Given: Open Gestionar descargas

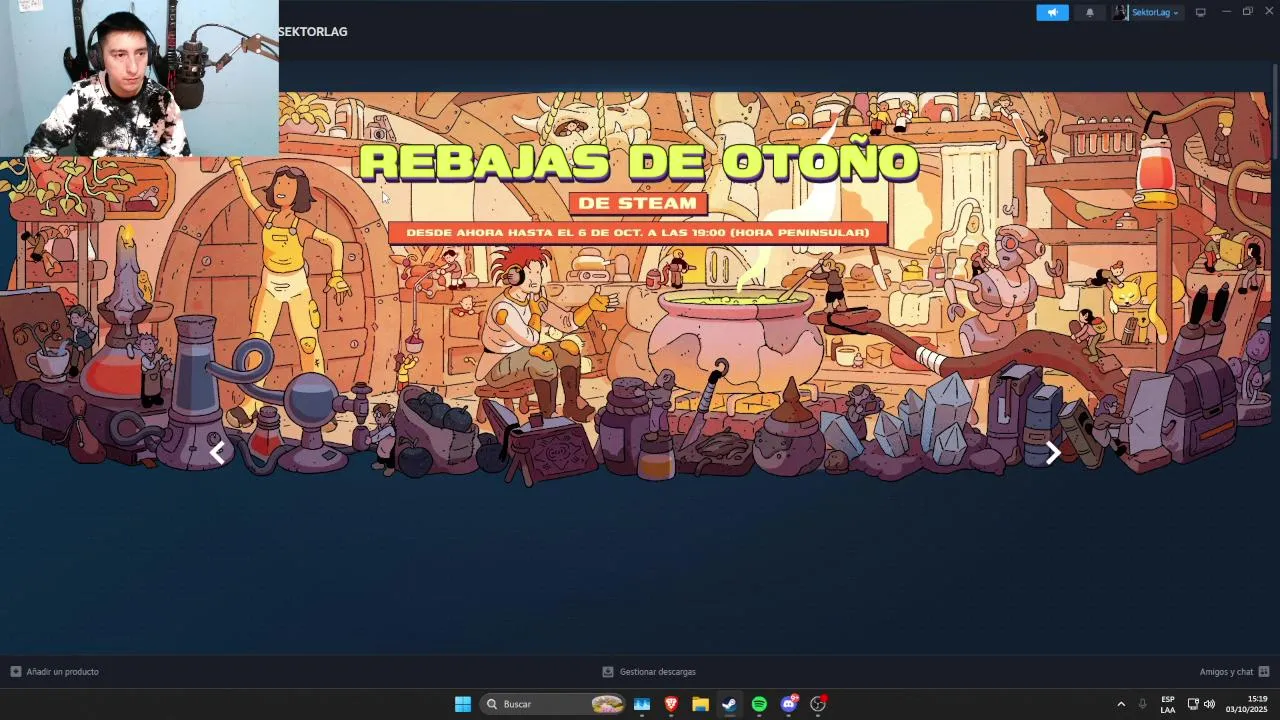Looking at the screenshot, I should click(x=657, y=672).
